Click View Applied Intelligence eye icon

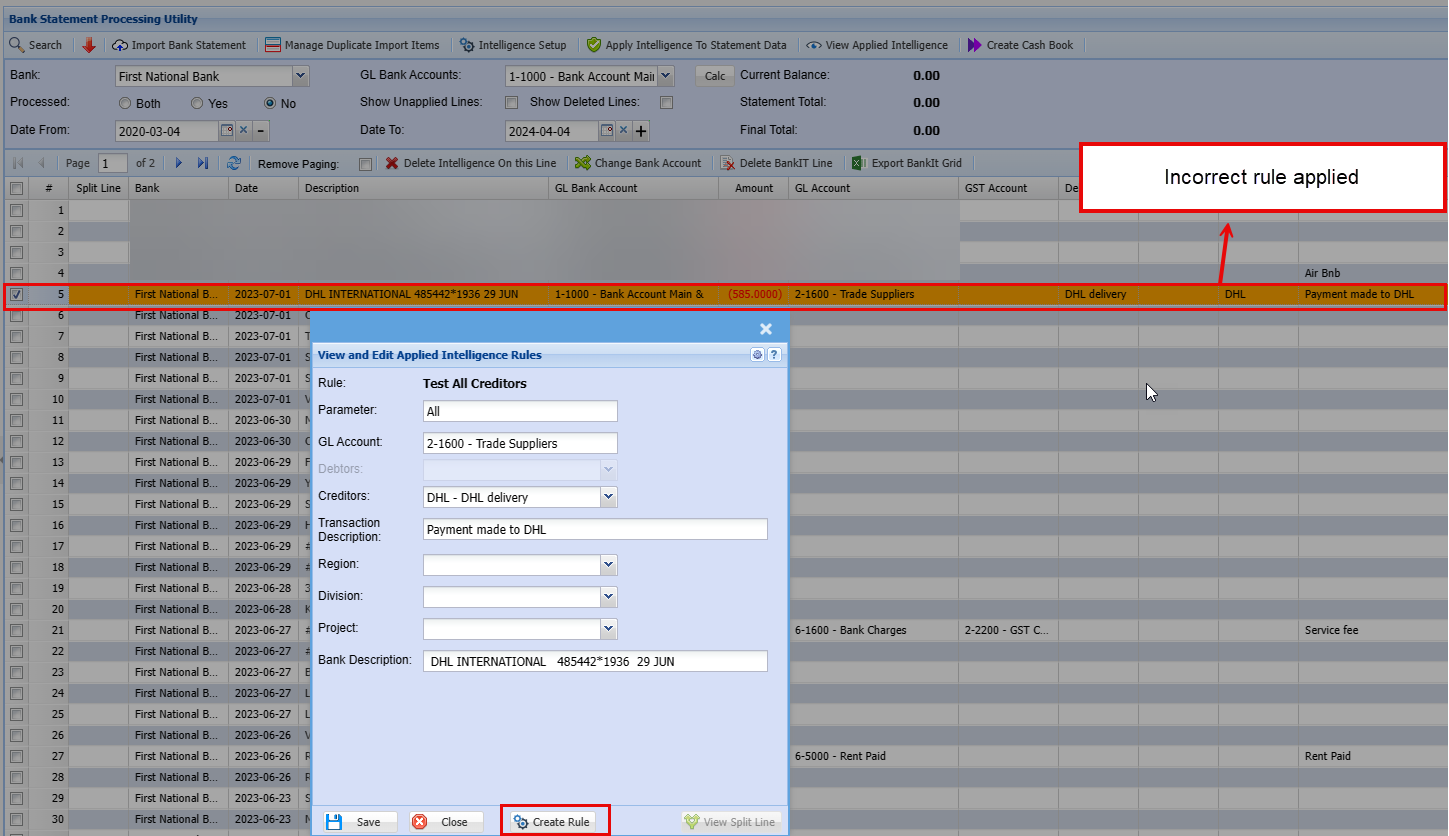(x=814, y=45)
